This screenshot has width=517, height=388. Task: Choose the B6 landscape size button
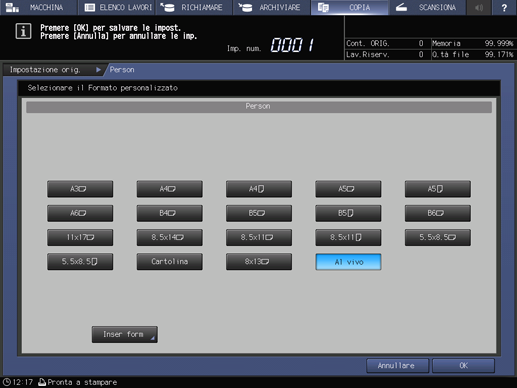click(x=438, y=213)
